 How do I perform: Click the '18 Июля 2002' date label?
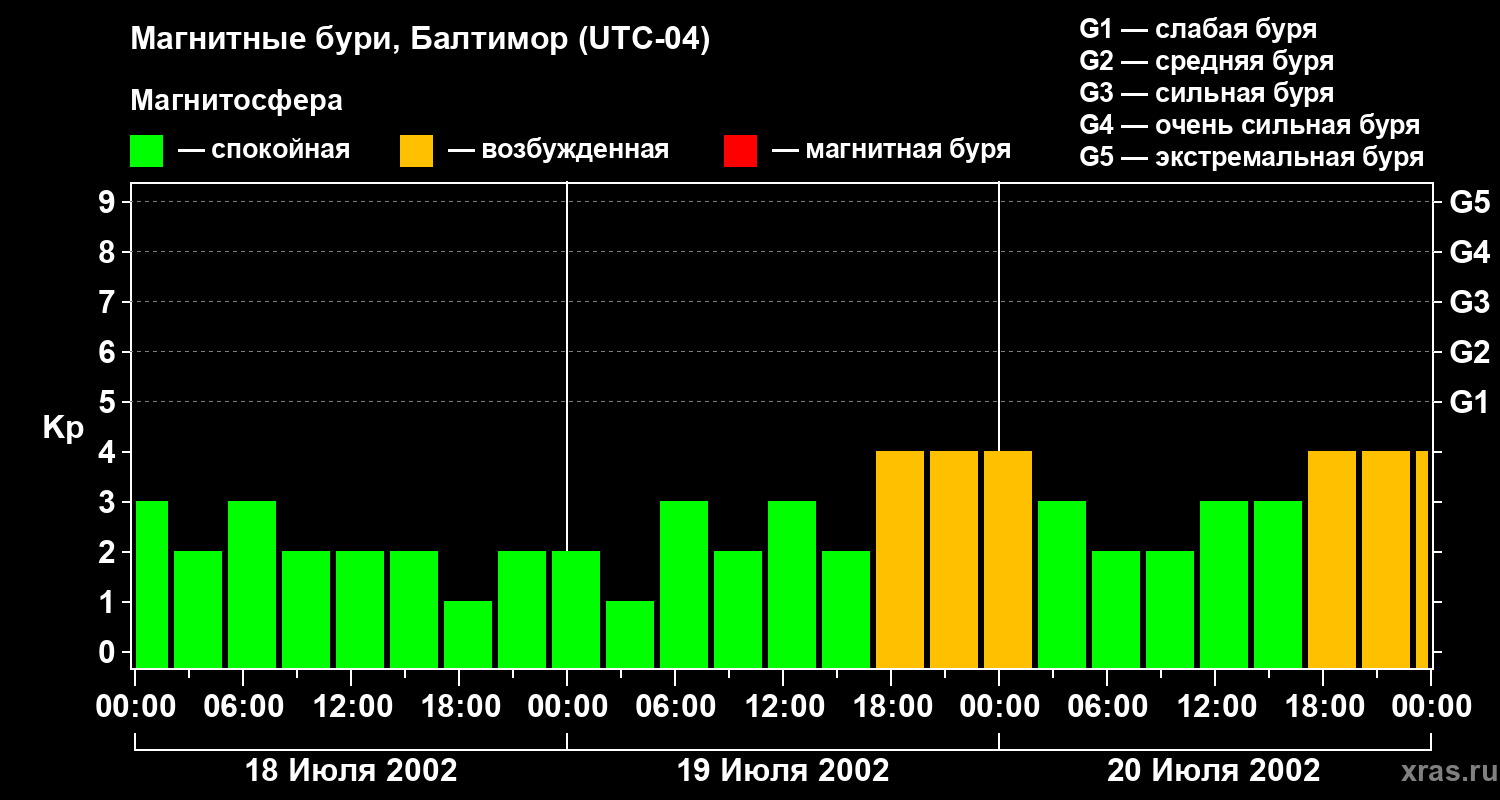[x=351, y=771]
